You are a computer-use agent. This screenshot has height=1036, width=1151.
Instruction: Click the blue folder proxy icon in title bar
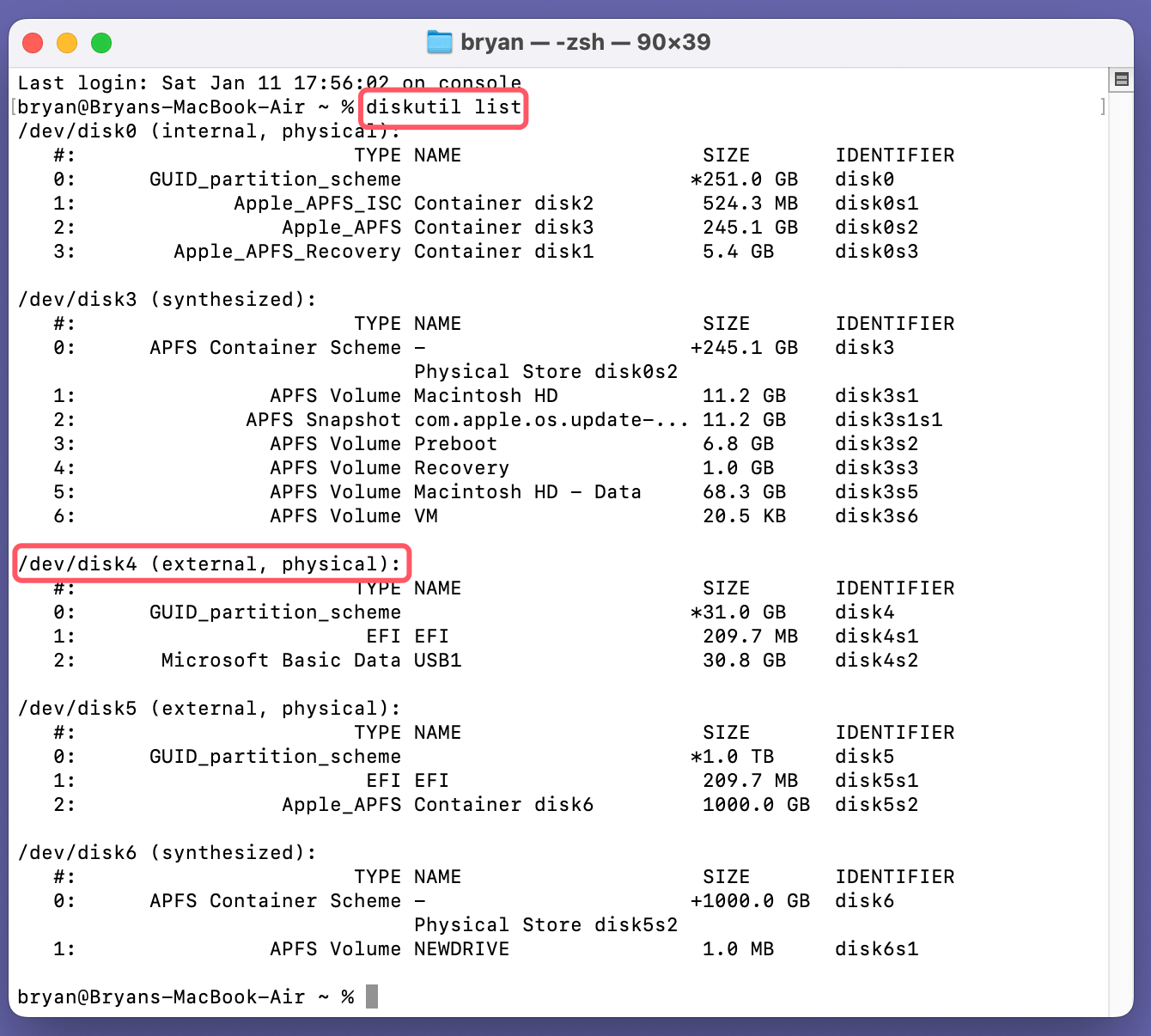[x=439, y=41]
